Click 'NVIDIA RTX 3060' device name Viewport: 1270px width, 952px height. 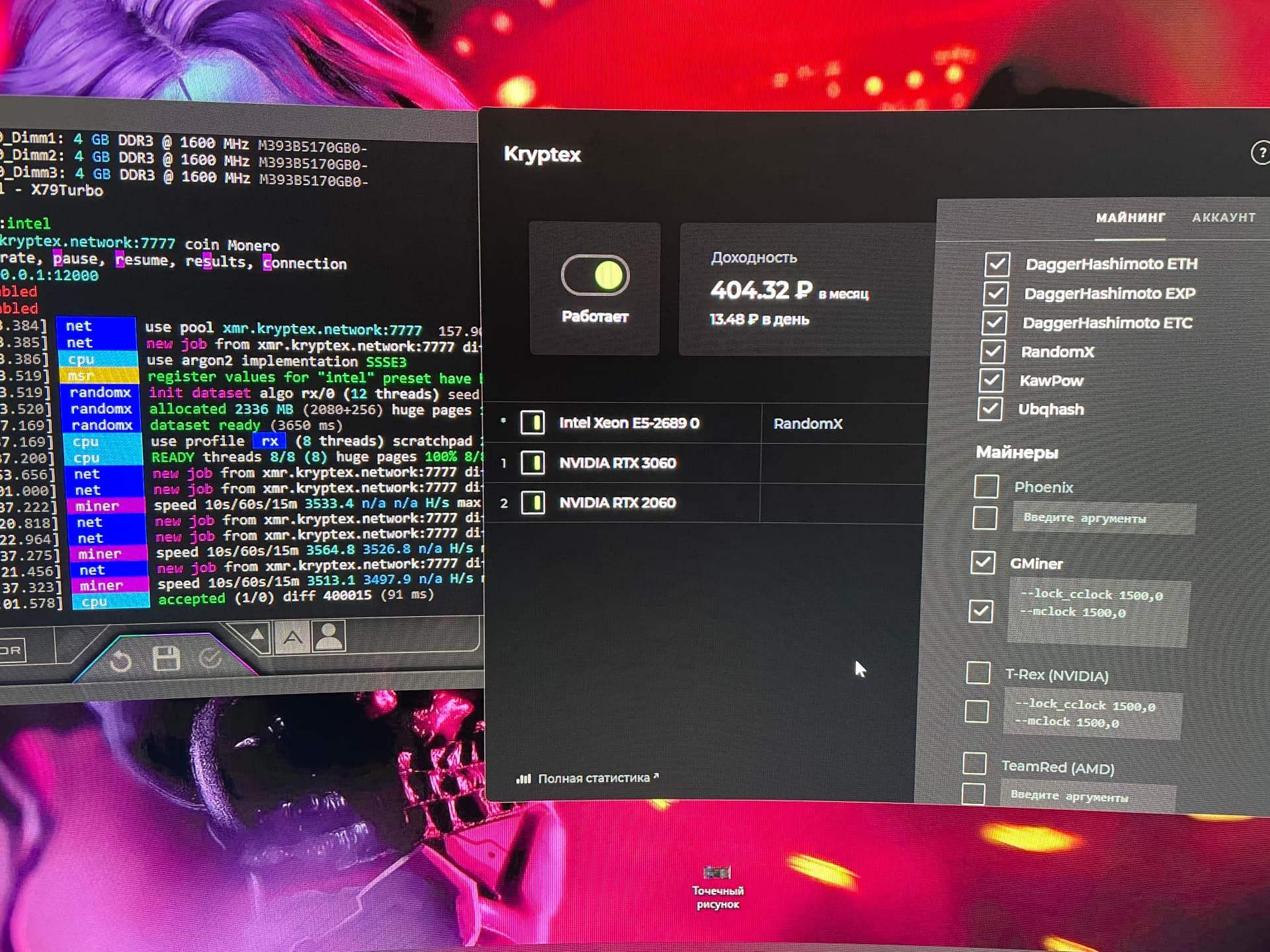(617, 463)
